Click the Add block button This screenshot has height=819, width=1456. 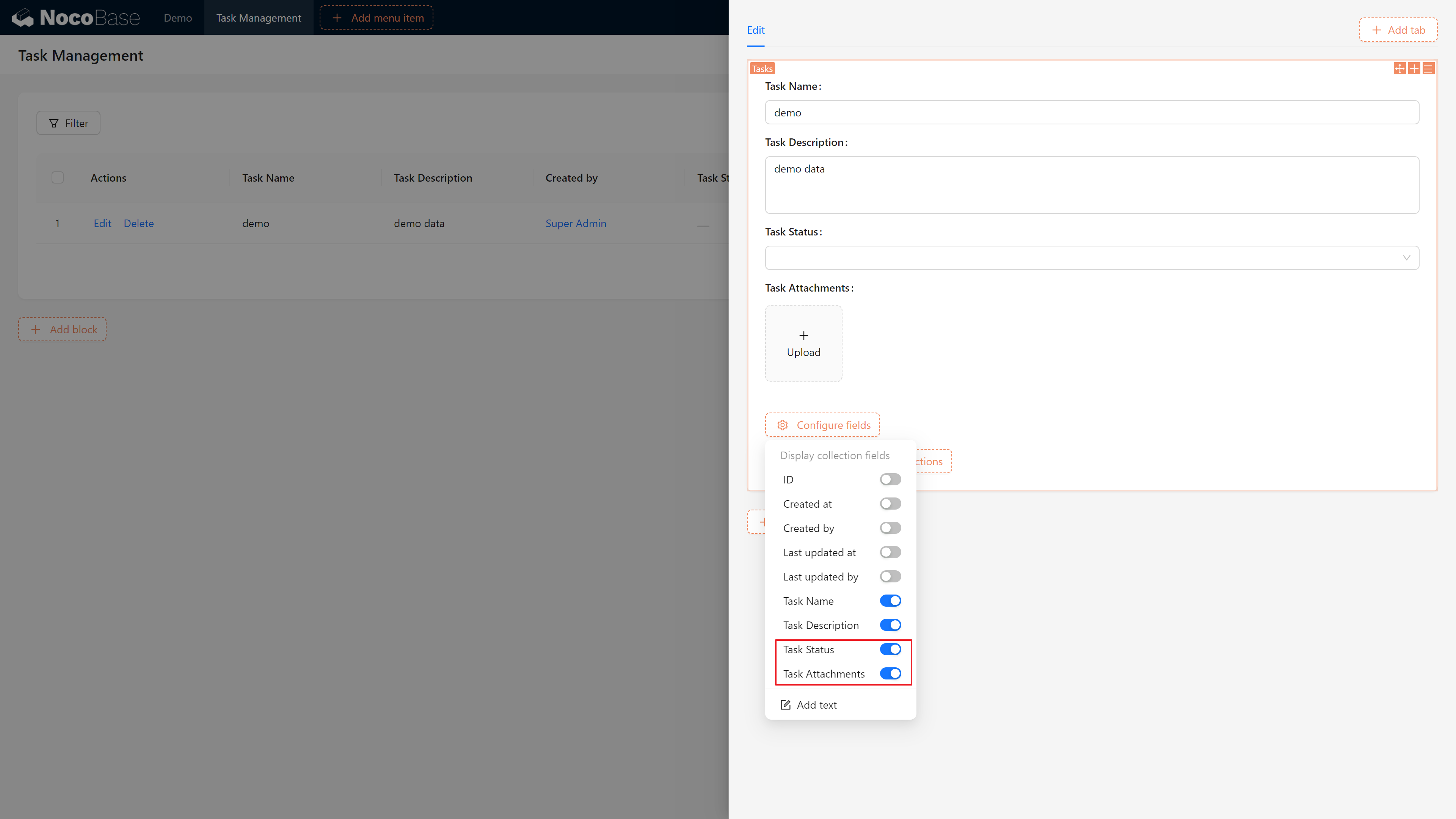[63, 329]
